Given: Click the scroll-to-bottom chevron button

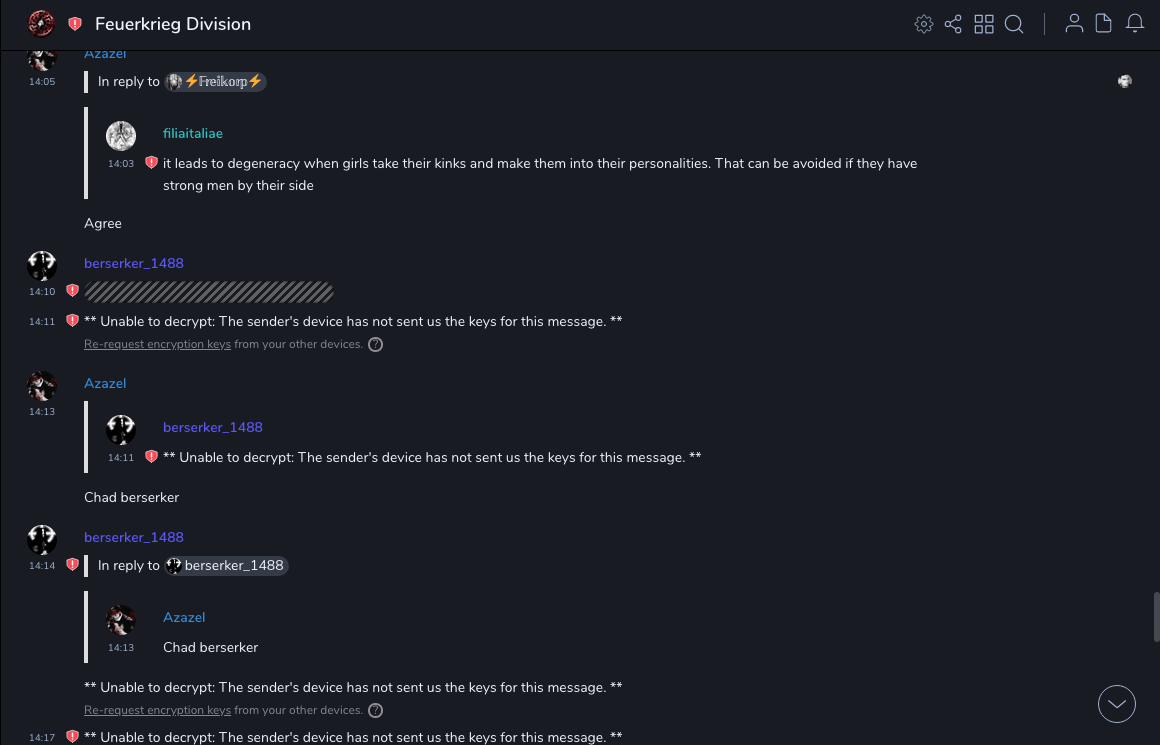Looking at the screenshot, I should [x=1117, y=704].
